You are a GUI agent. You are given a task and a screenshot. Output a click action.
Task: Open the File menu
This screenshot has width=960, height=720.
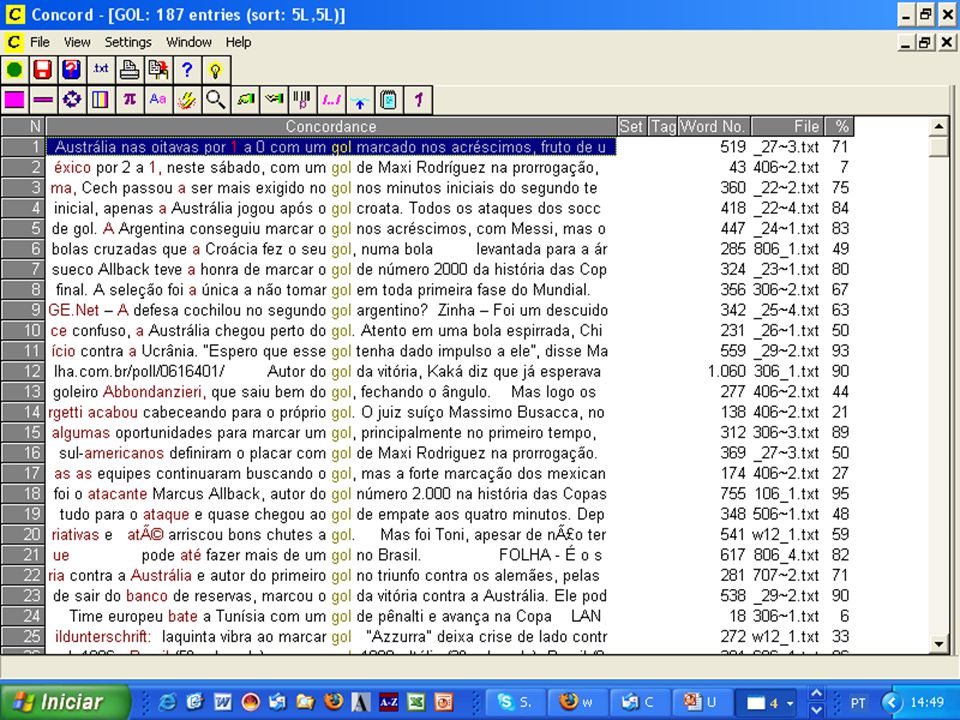(x=40, y=42)
